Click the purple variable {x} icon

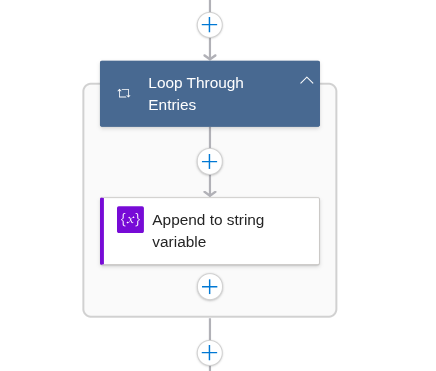(130, 219)
